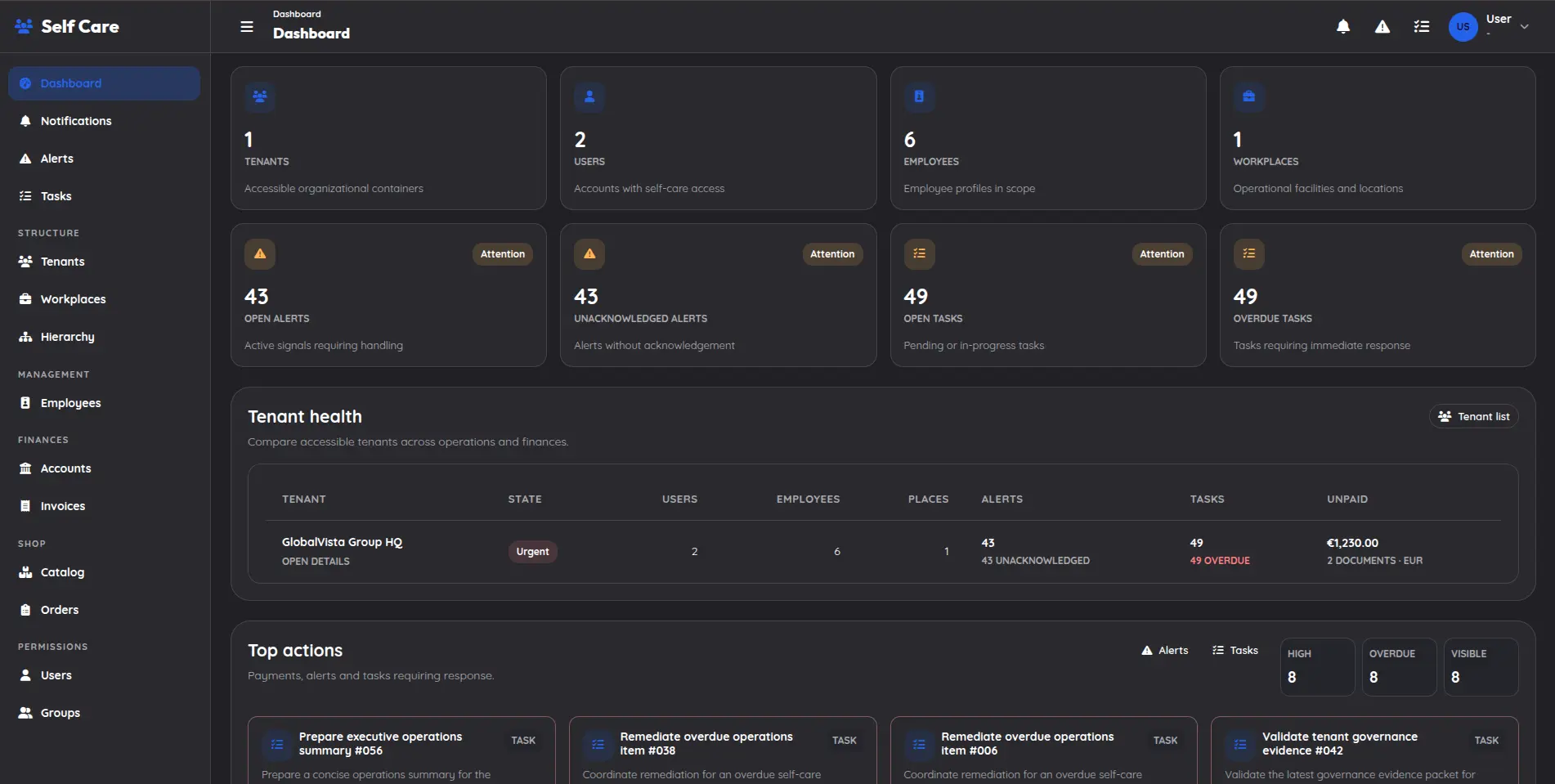Click the UNPAID column header
The image size is (1555, 784).
pos(1347,500)
